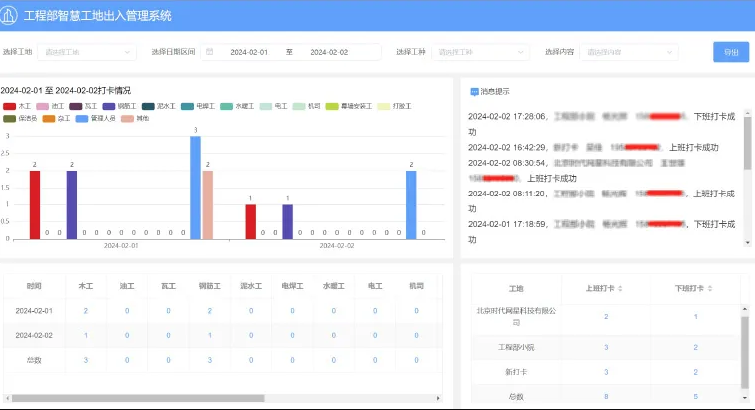Click the calendar icon in date range field
This screenshot has height=410, width=755.
tap(209, 52)
